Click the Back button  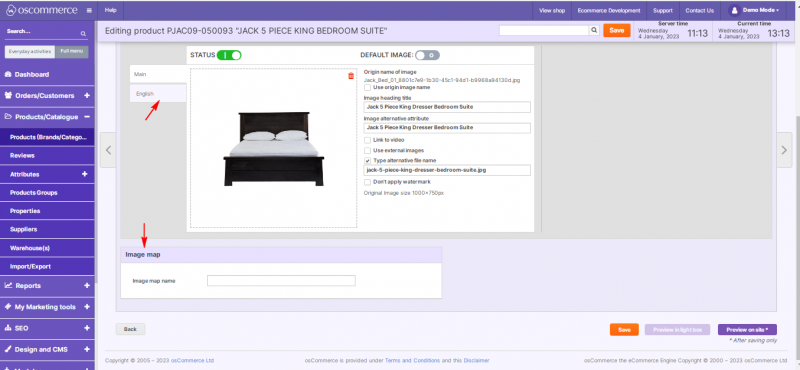tap(130, 329)
